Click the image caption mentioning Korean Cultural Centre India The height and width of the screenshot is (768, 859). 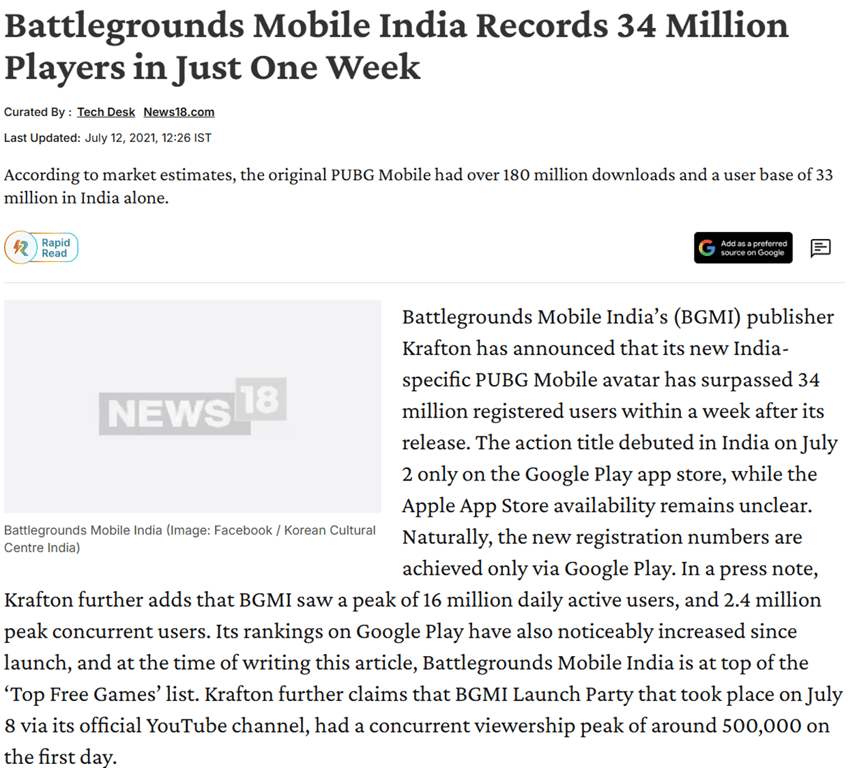[x=190, y=538]
